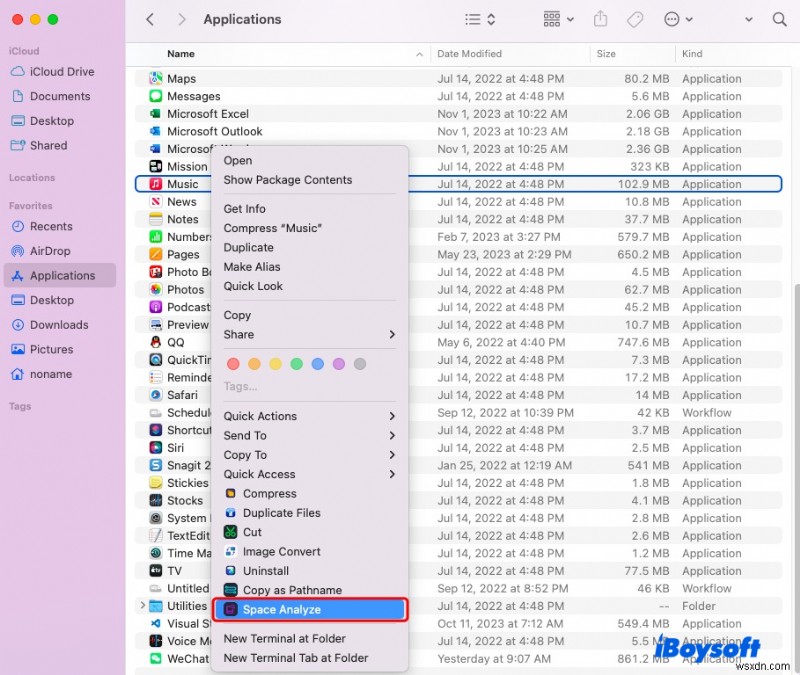800x675 pixels.
Task: Apply the blue tag color
Action: (317, 364)
